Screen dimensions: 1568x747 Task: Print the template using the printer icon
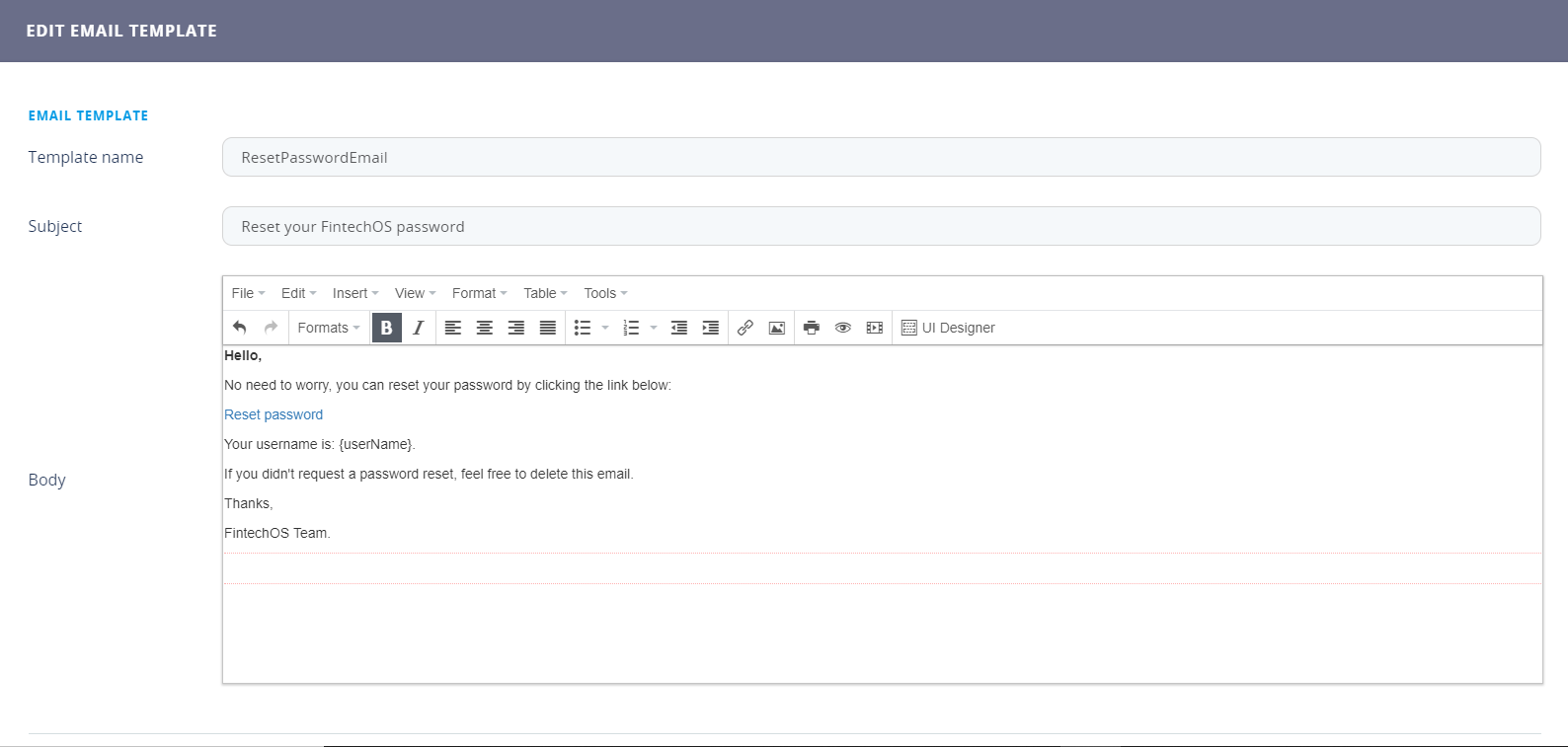pyautogui.click(x=812, y=328)
